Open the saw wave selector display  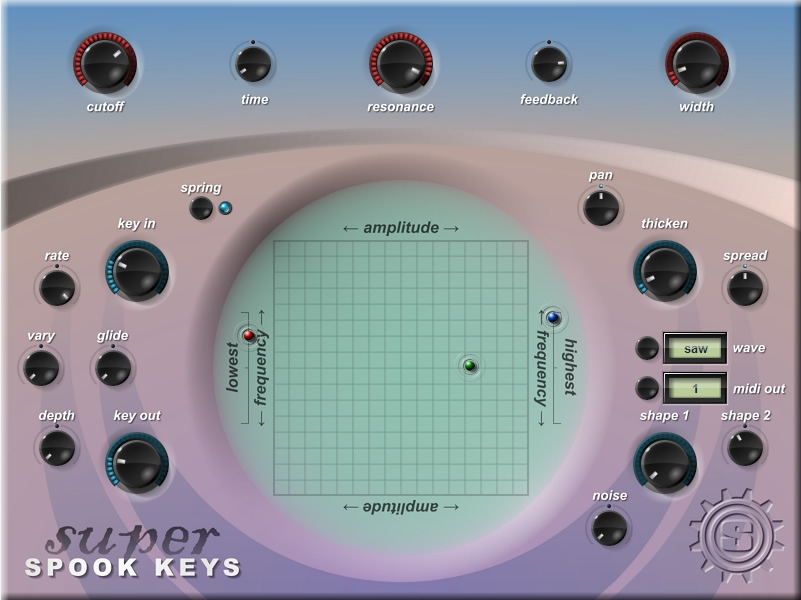tap(694, 349)
